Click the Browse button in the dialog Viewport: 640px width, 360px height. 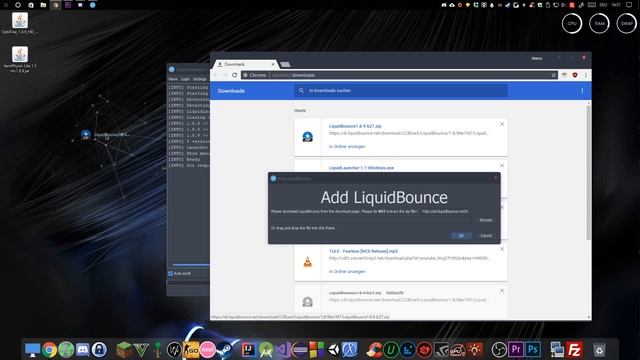click(x=486, y=220)
